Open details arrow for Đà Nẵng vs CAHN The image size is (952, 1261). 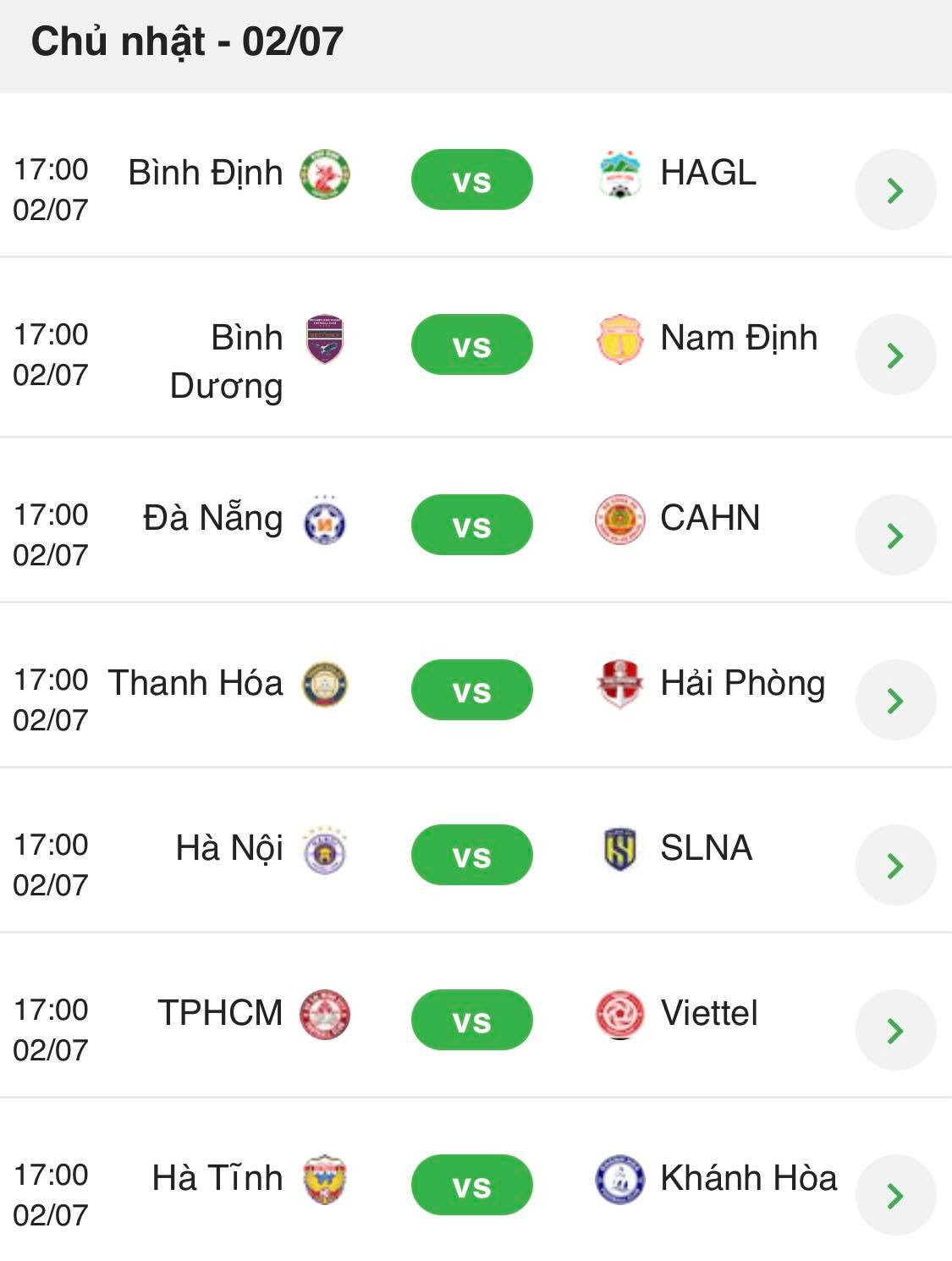(895, 535)
